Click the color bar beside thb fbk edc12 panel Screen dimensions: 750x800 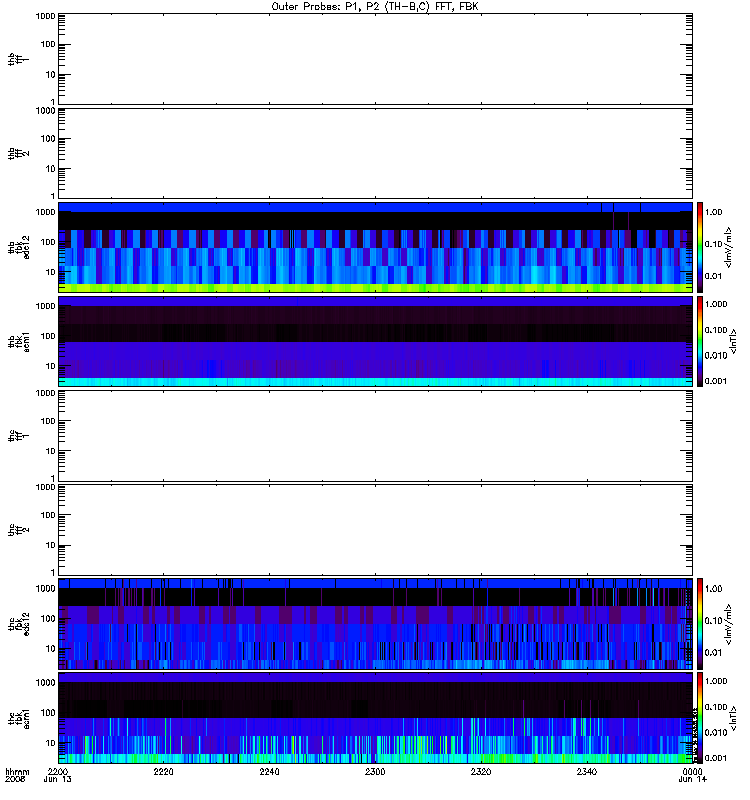click(700, 247)
